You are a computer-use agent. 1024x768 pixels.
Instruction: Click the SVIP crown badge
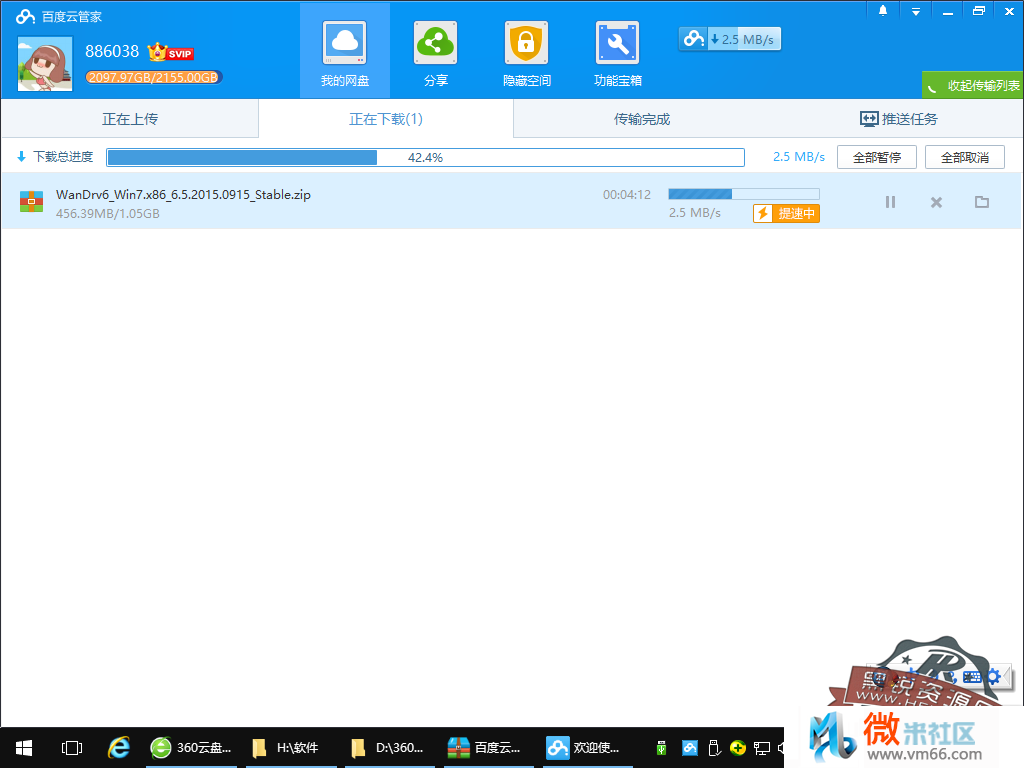pyautogui.click(x=170, y=52)
